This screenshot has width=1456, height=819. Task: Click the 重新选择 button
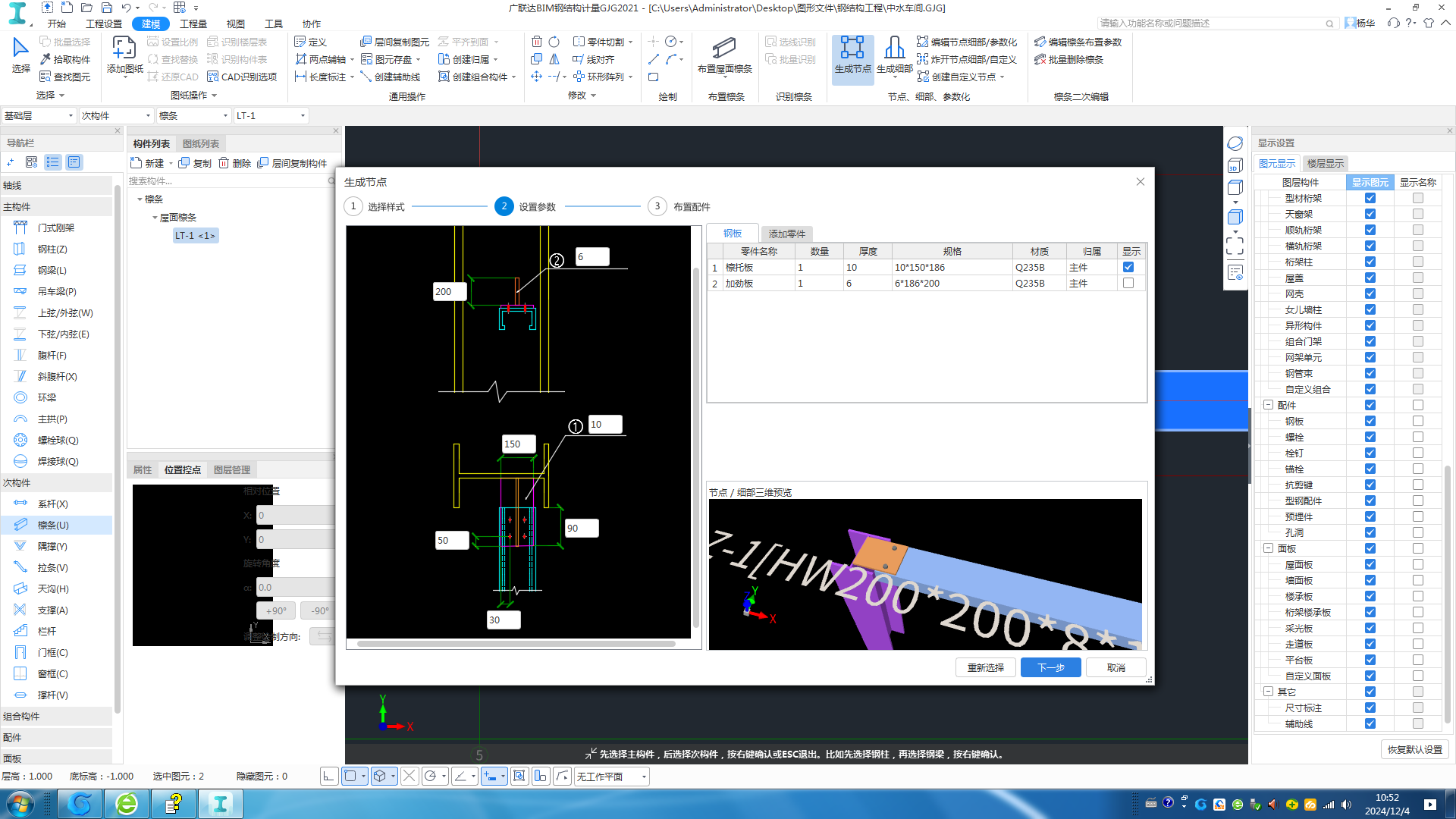(x=985, y=667)
